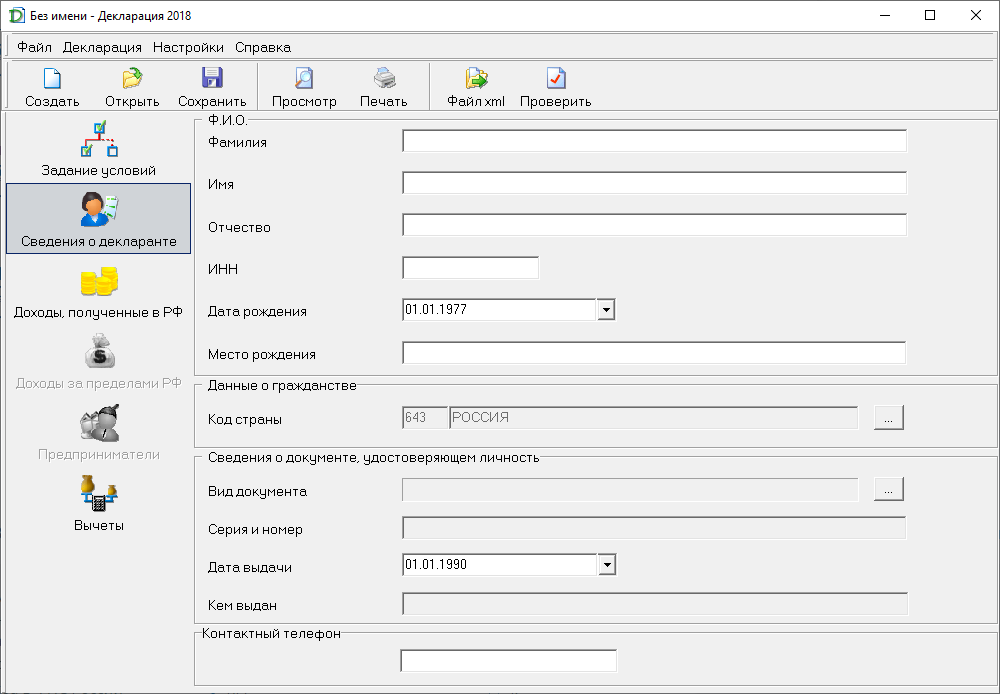Viewport: 1000px width, 694px height.
Task: Click the РОССИЯ country name field
Action: point(654,418)
